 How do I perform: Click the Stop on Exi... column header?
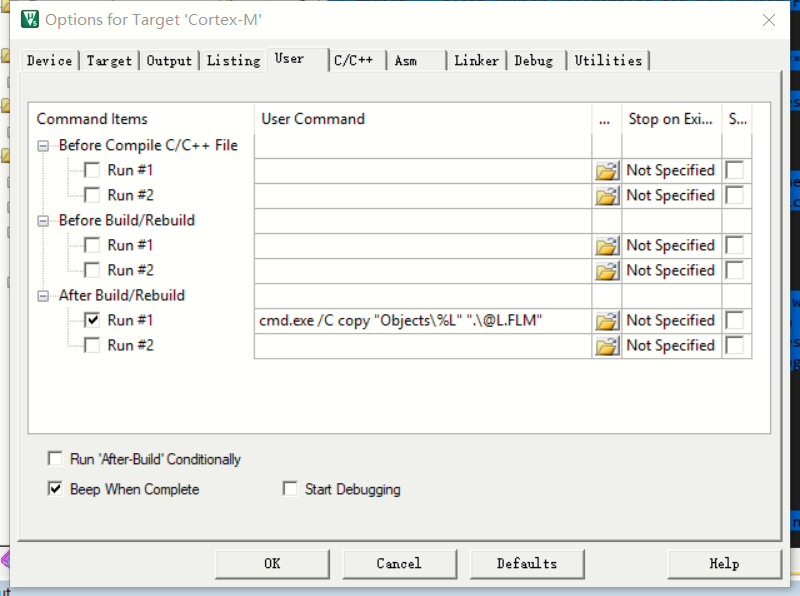click(671, 119)
